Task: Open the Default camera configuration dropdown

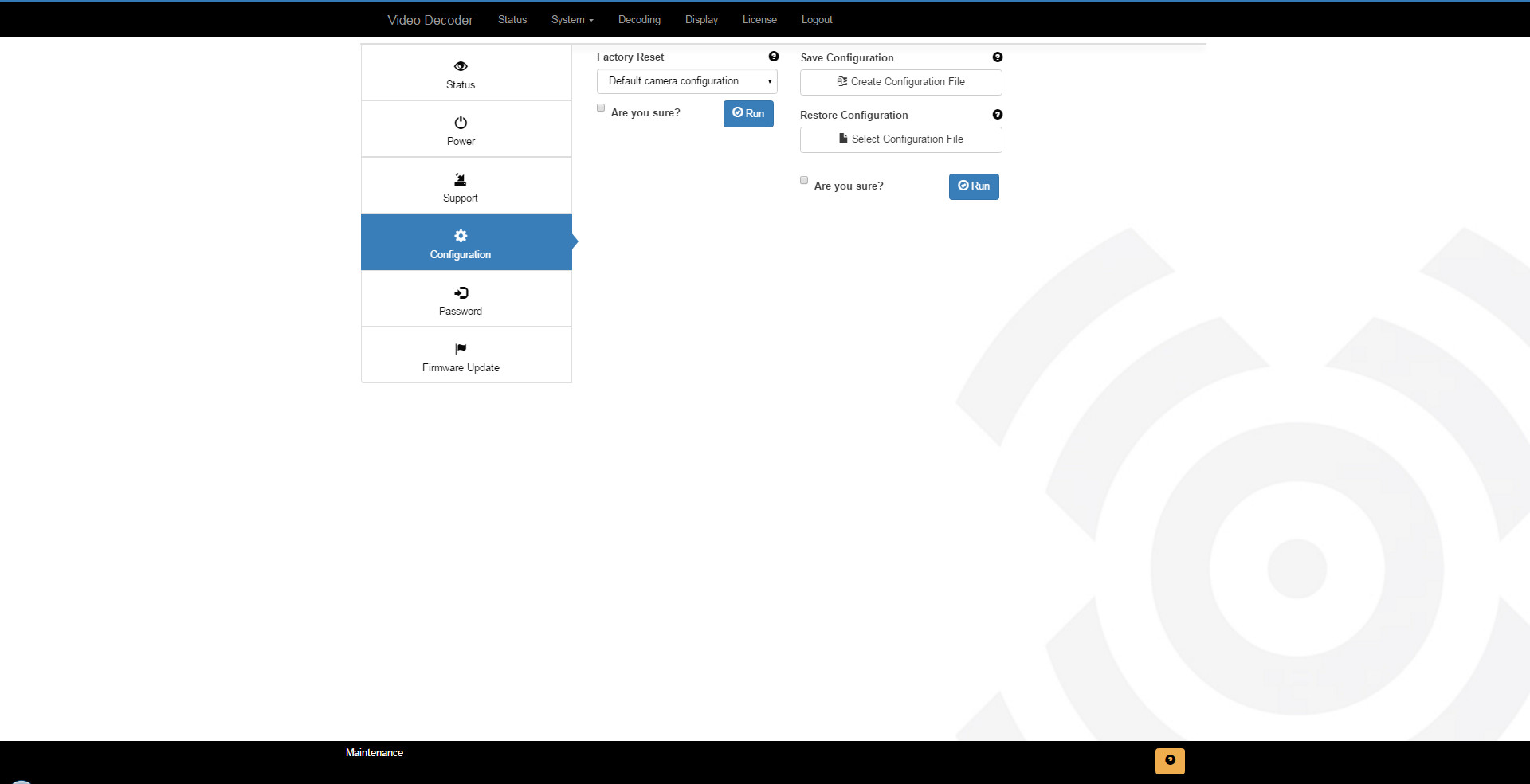Action: 687,81
